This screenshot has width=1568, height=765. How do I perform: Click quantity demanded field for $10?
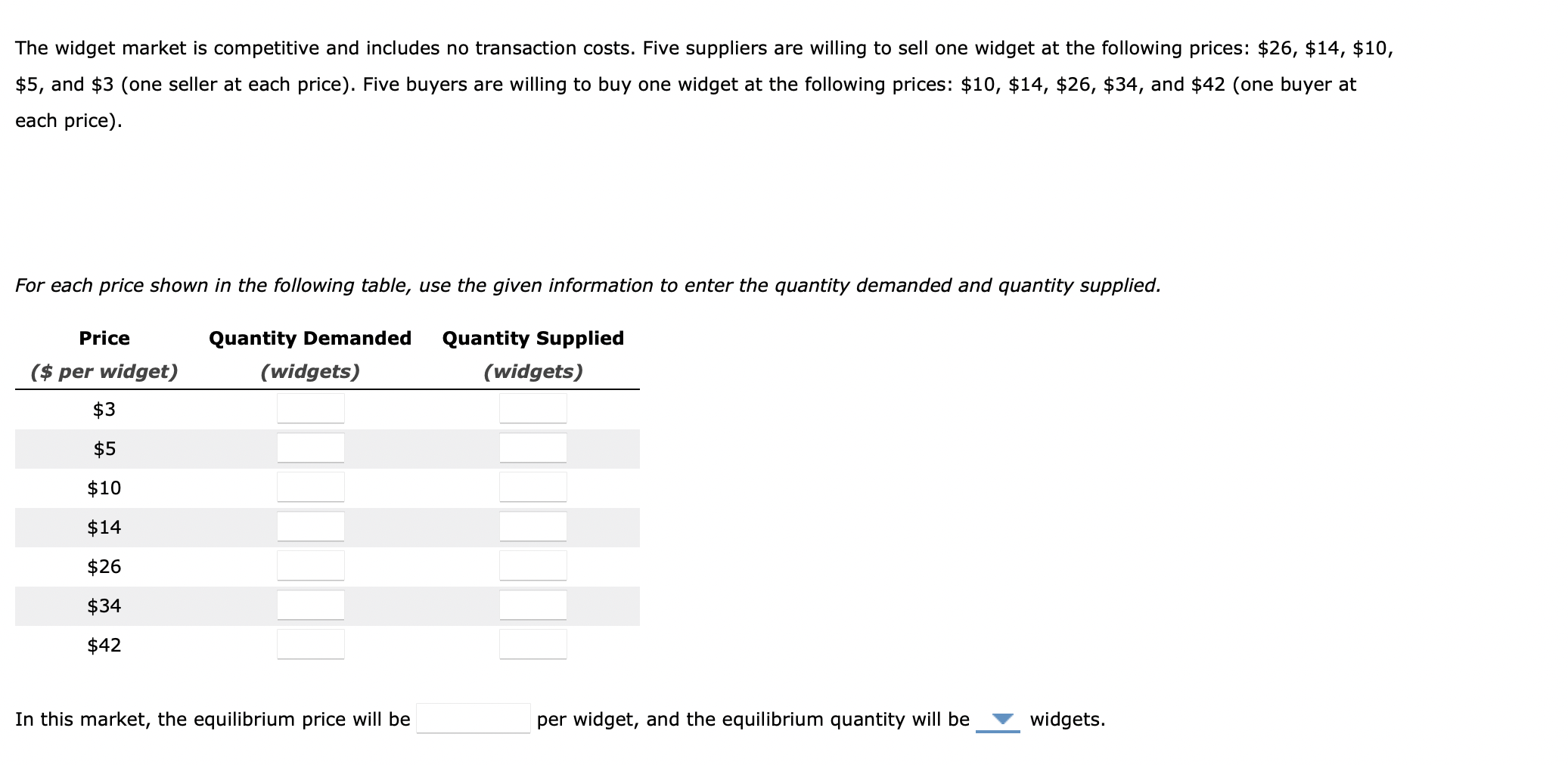(311, 487)
